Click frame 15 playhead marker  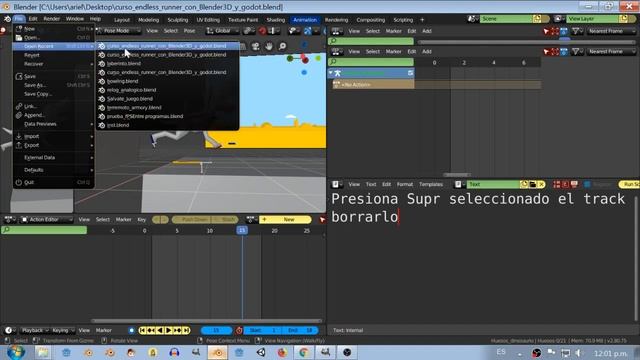pos(242,230)
